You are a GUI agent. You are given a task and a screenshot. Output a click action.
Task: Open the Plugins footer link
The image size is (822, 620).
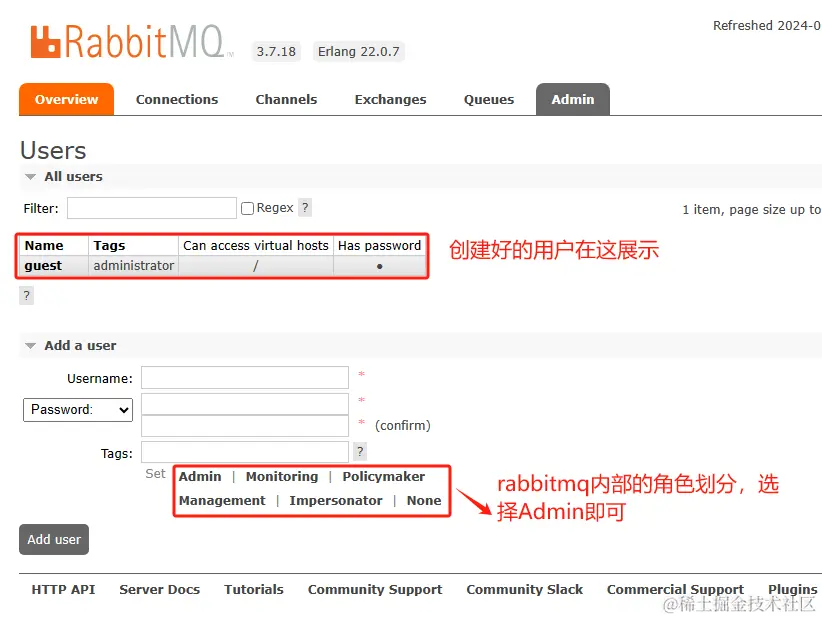click(793, 590)
